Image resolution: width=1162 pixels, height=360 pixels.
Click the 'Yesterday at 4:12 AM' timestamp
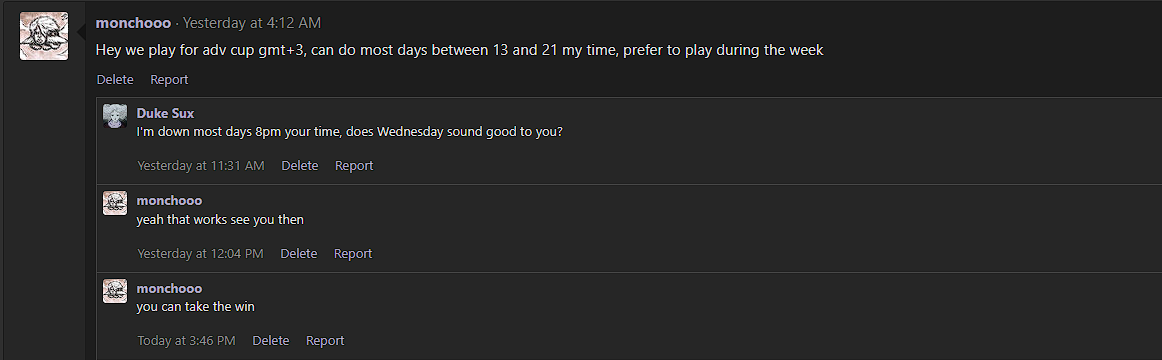click(x=251, y=23)
